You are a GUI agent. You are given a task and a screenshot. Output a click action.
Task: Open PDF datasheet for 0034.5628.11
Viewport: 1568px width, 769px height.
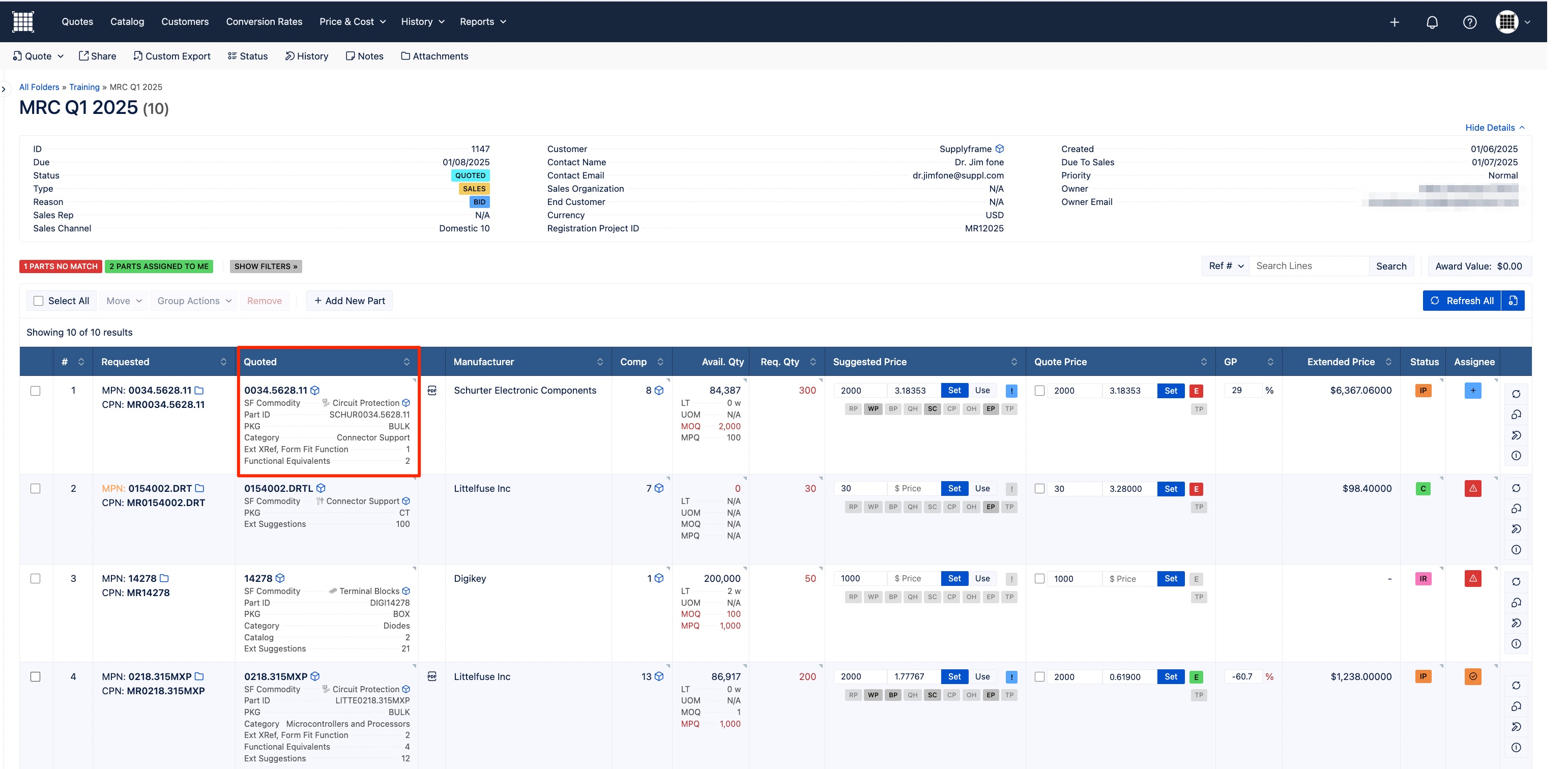[x=432, y=391]
